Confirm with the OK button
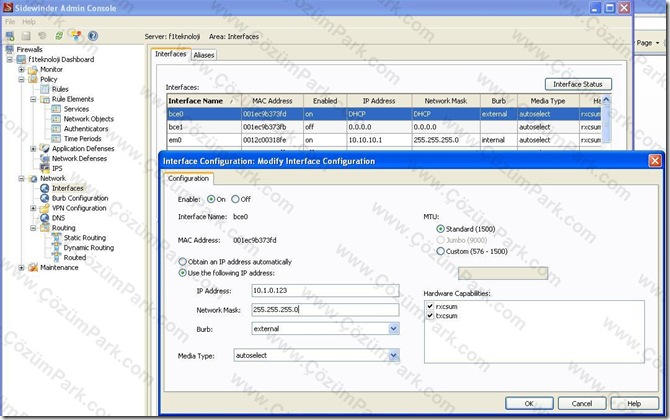 click(529, 403)
